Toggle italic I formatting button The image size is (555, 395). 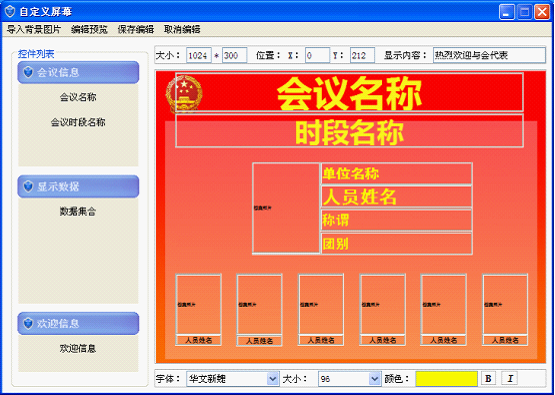click(510, 378)
